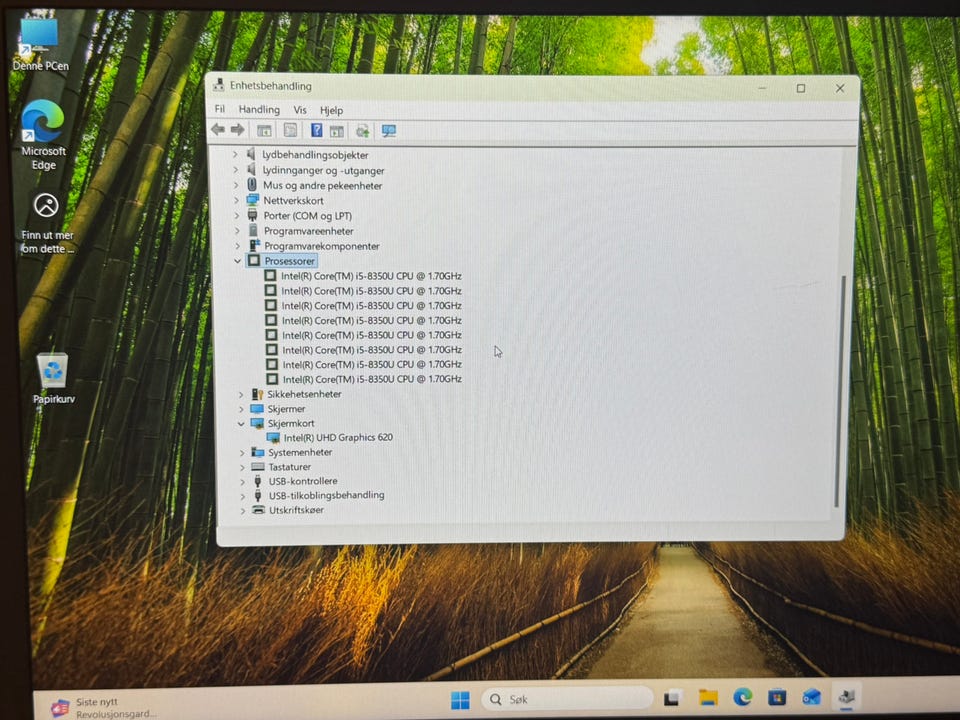Expand the Skjermer category
The width and height of the screenshot is (960, 720).
click(241, 409)
